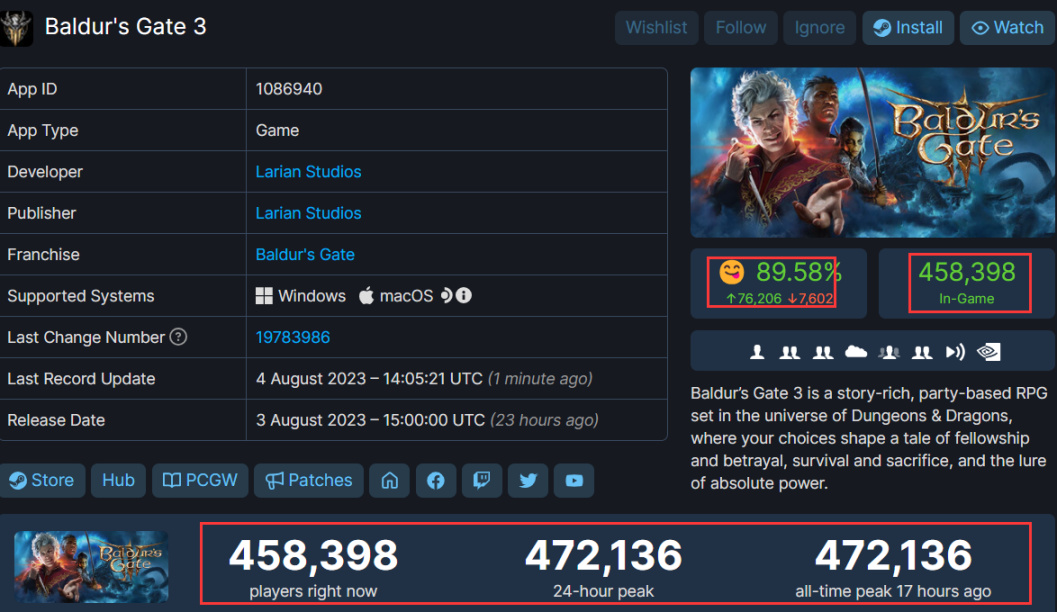Open Larian Studios developer link

[x=308, y=172]
